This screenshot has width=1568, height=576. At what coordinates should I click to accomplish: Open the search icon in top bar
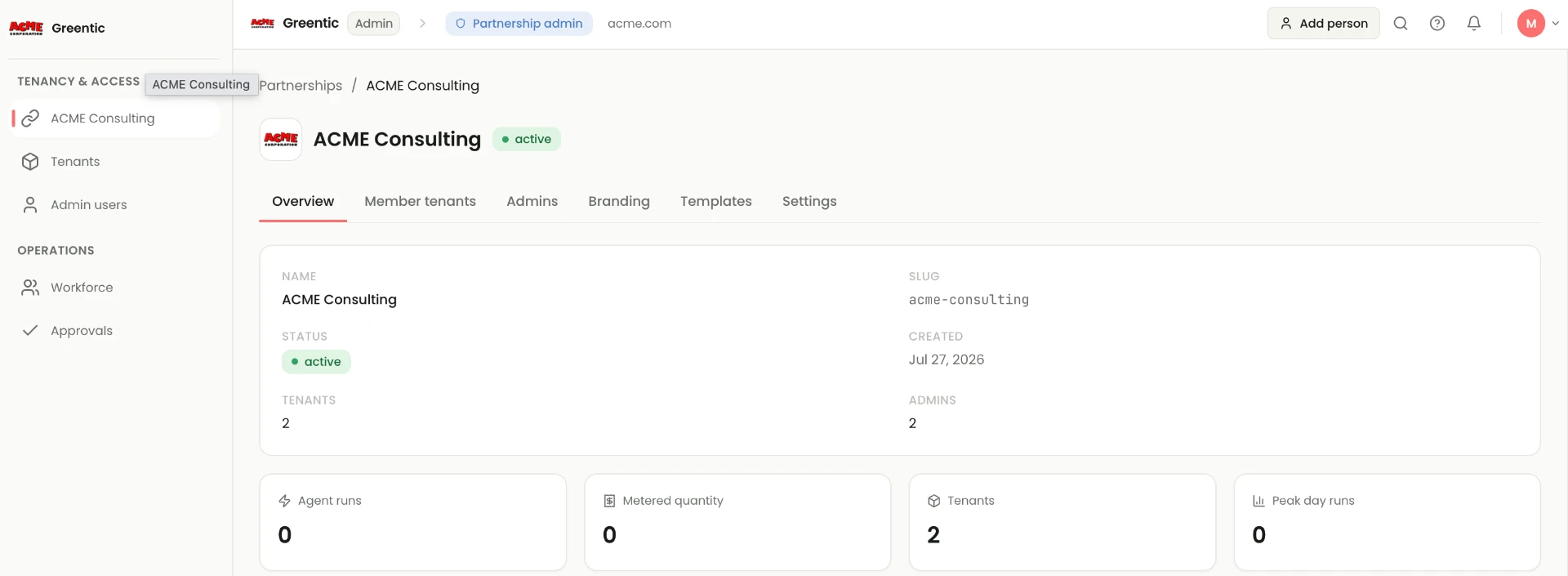1401,24
